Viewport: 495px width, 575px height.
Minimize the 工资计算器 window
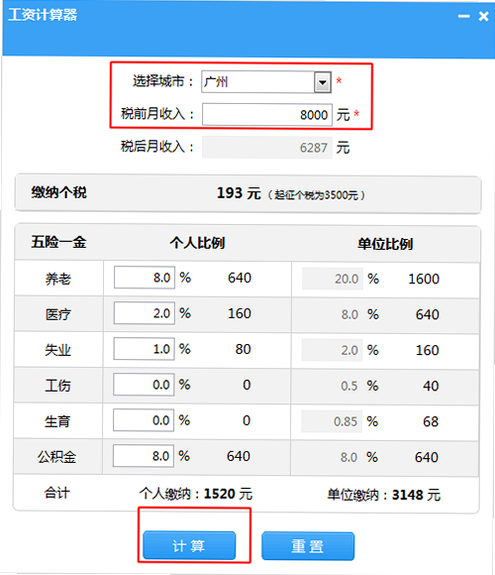coord(464,16)
